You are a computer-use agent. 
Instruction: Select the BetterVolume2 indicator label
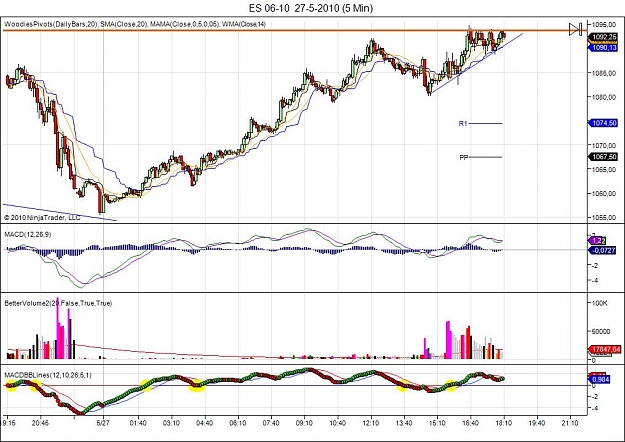(58, 303)
